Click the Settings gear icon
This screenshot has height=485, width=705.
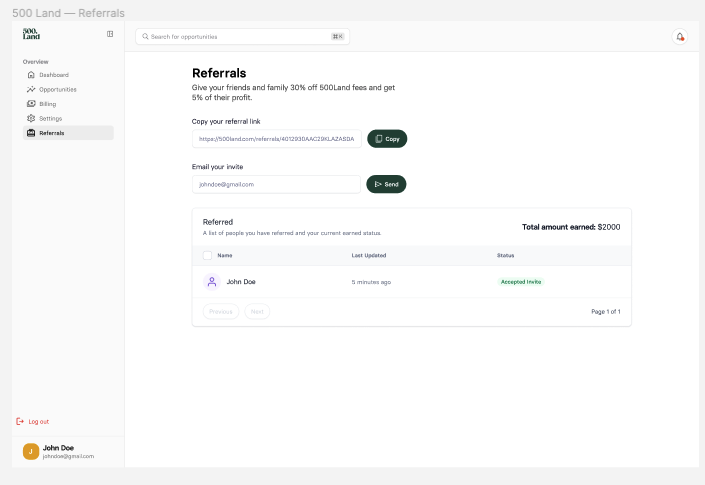[31, 118]
